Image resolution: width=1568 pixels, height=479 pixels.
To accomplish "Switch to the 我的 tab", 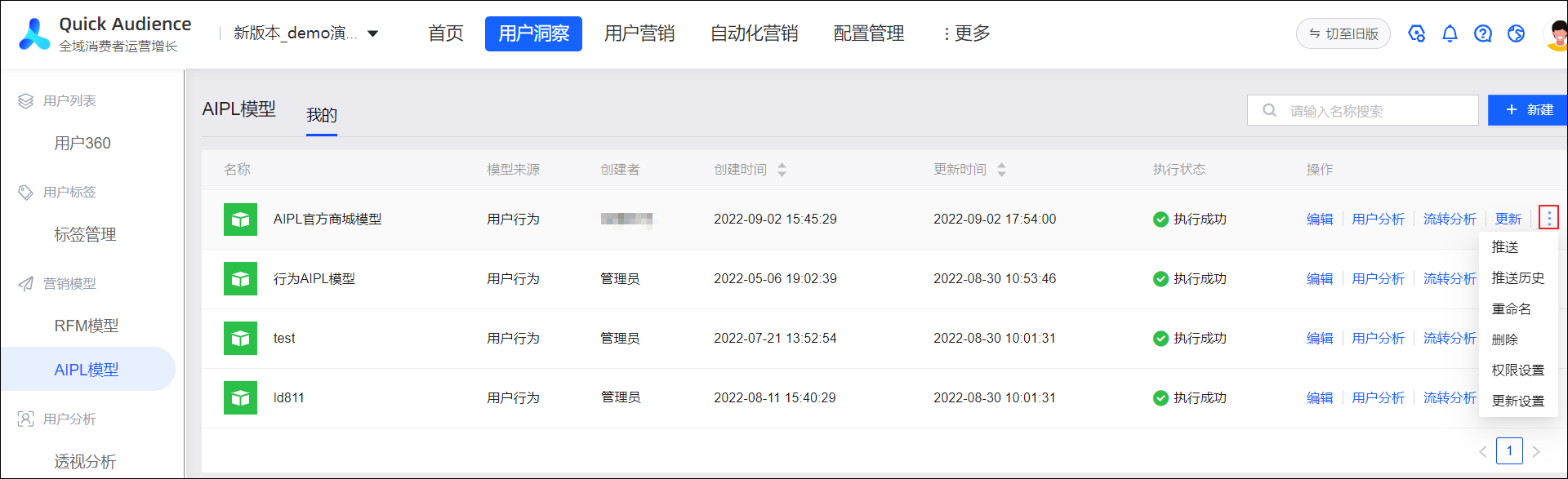I will point(322,115).
